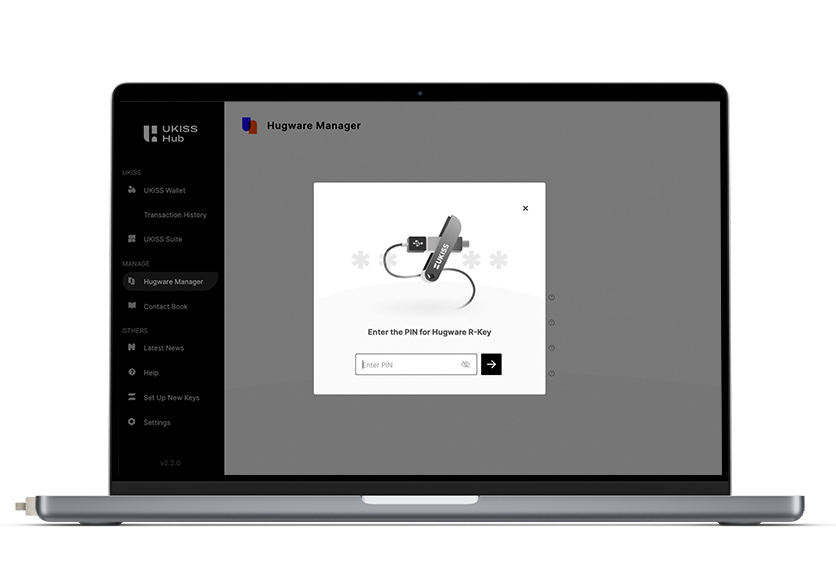Click the UKISS Hub logo
The image size is (836, 568).
click(x=170, y=133)
